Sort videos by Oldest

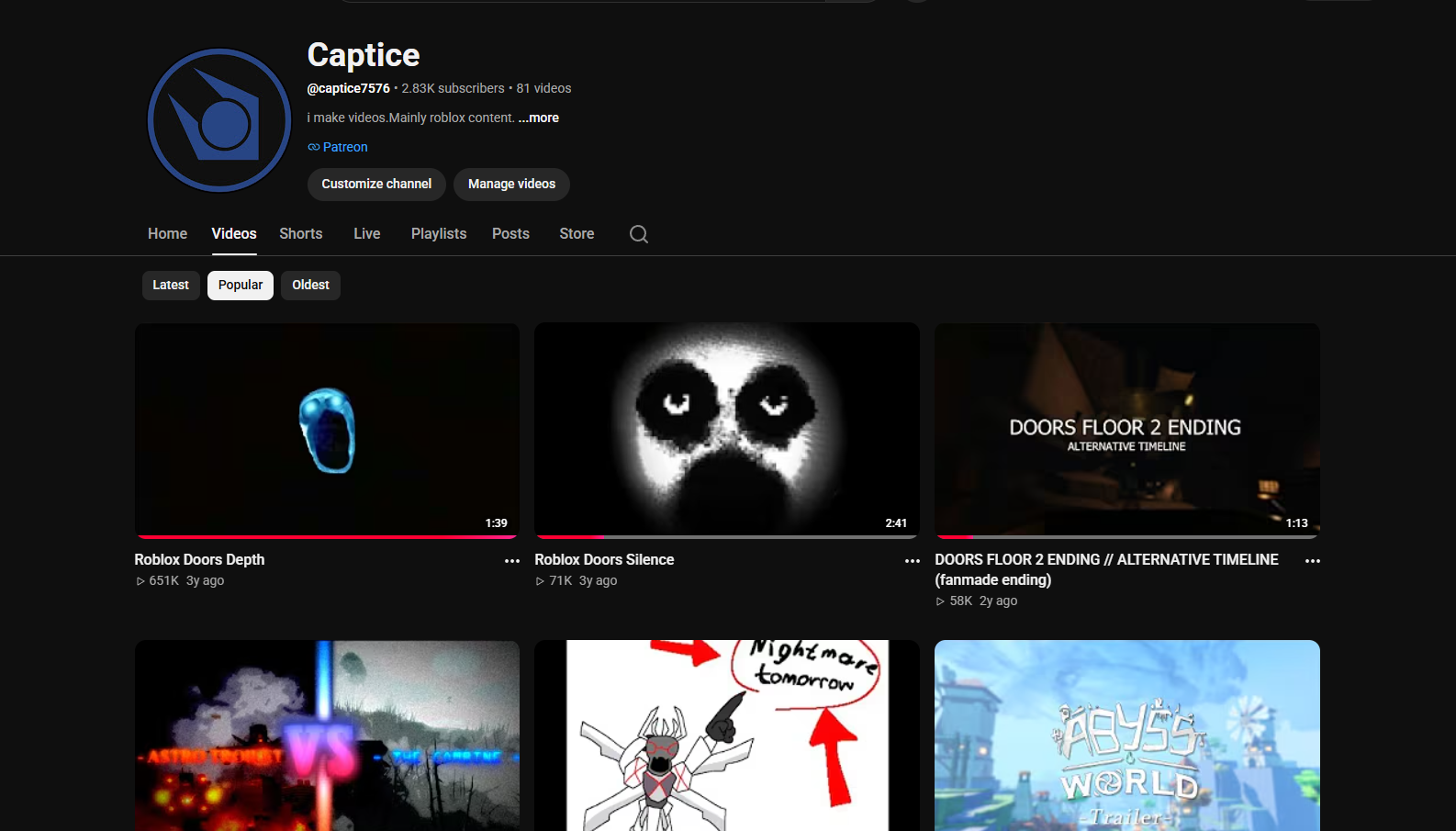pos(310,286)
